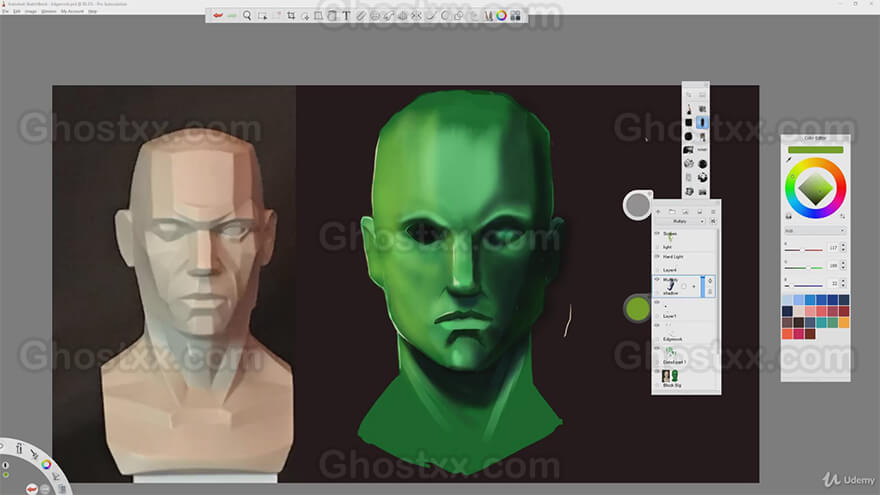Click the Add Layer plus icon
Image resolution: width=880 pixels, height=495 pixels.
[658, 212]
